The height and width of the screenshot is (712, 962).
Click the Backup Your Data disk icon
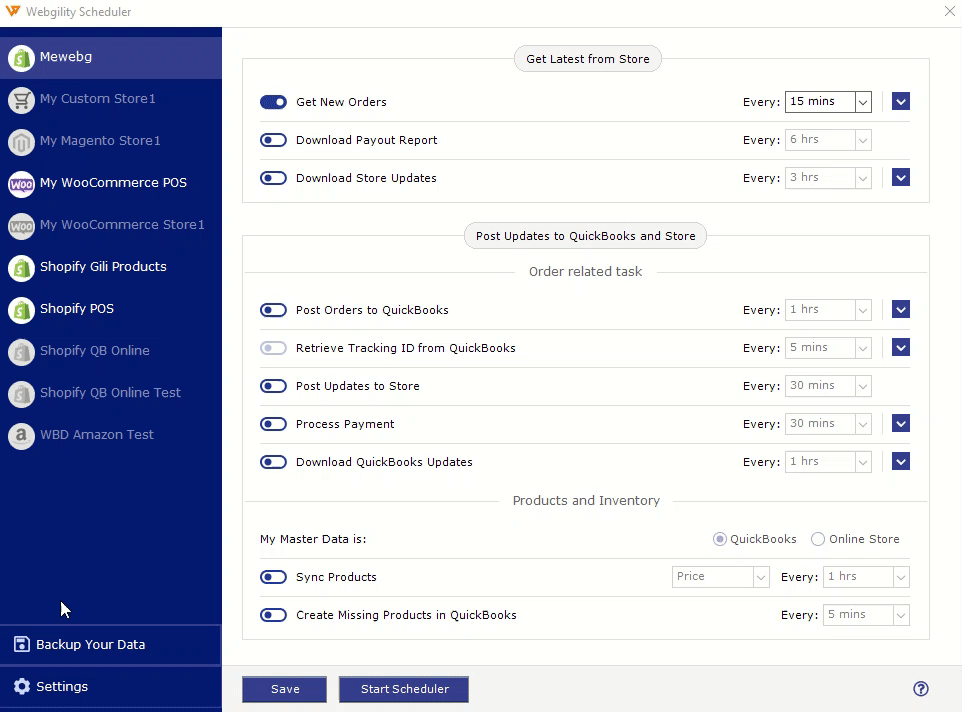pos(21,645)
